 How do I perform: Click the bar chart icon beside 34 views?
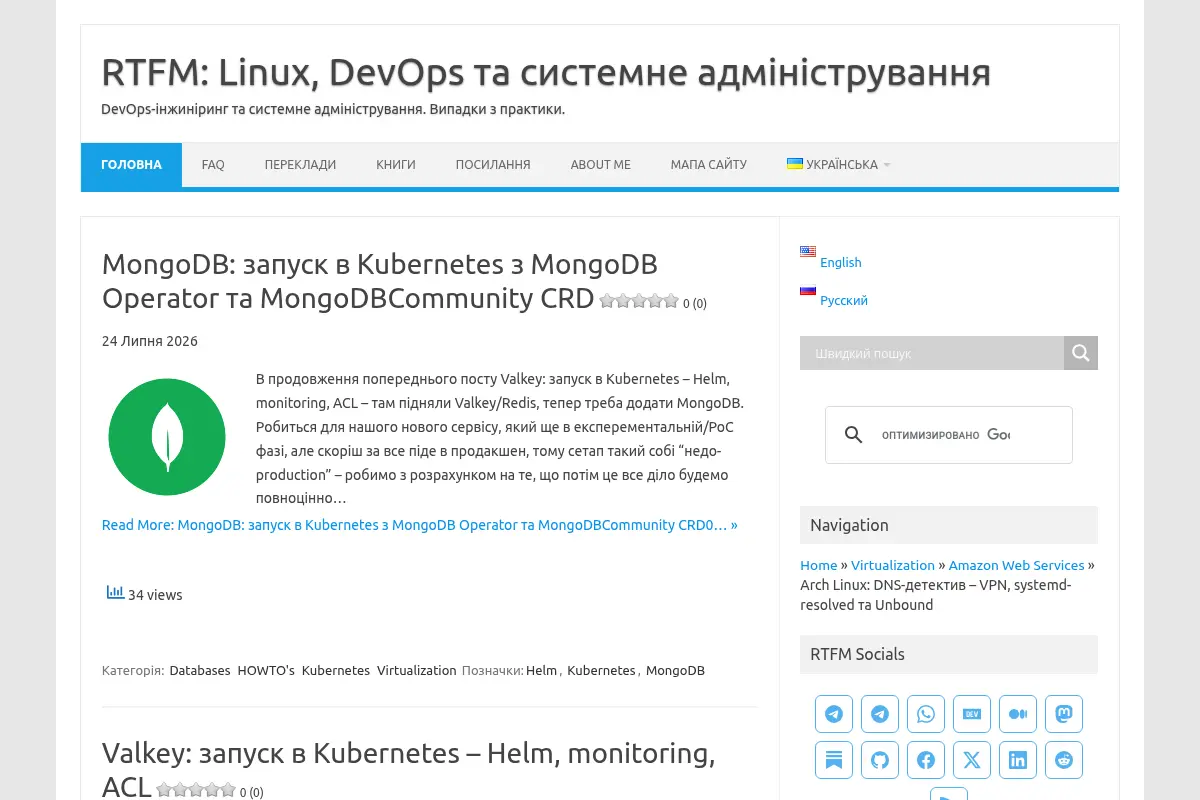coord(115,592)
